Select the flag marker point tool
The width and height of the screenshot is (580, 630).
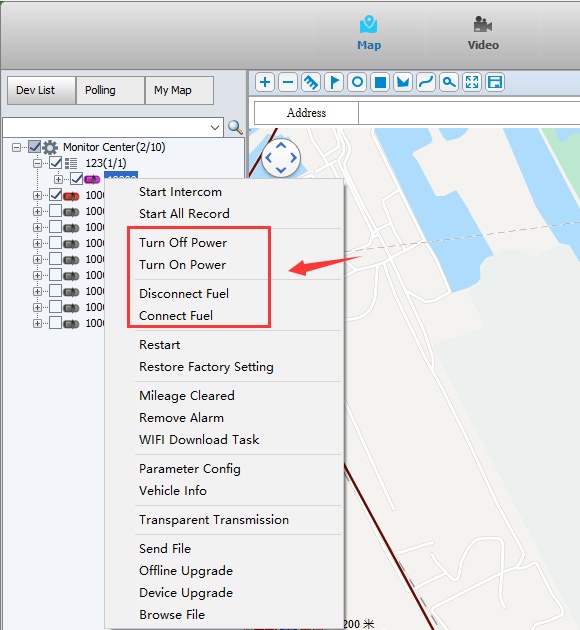point(334,82)
